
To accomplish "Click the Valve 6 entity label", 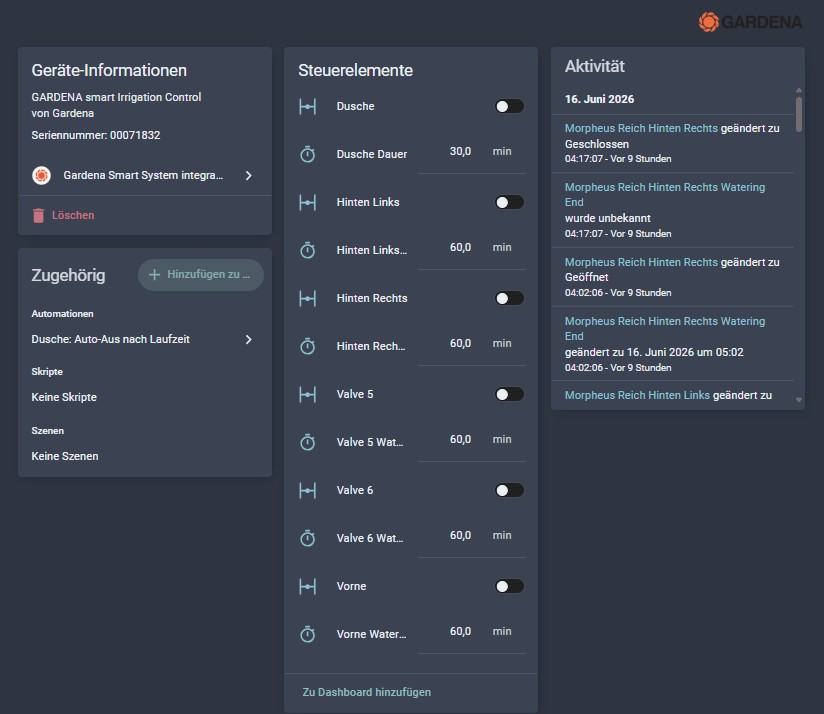I will tap(355, 490).
